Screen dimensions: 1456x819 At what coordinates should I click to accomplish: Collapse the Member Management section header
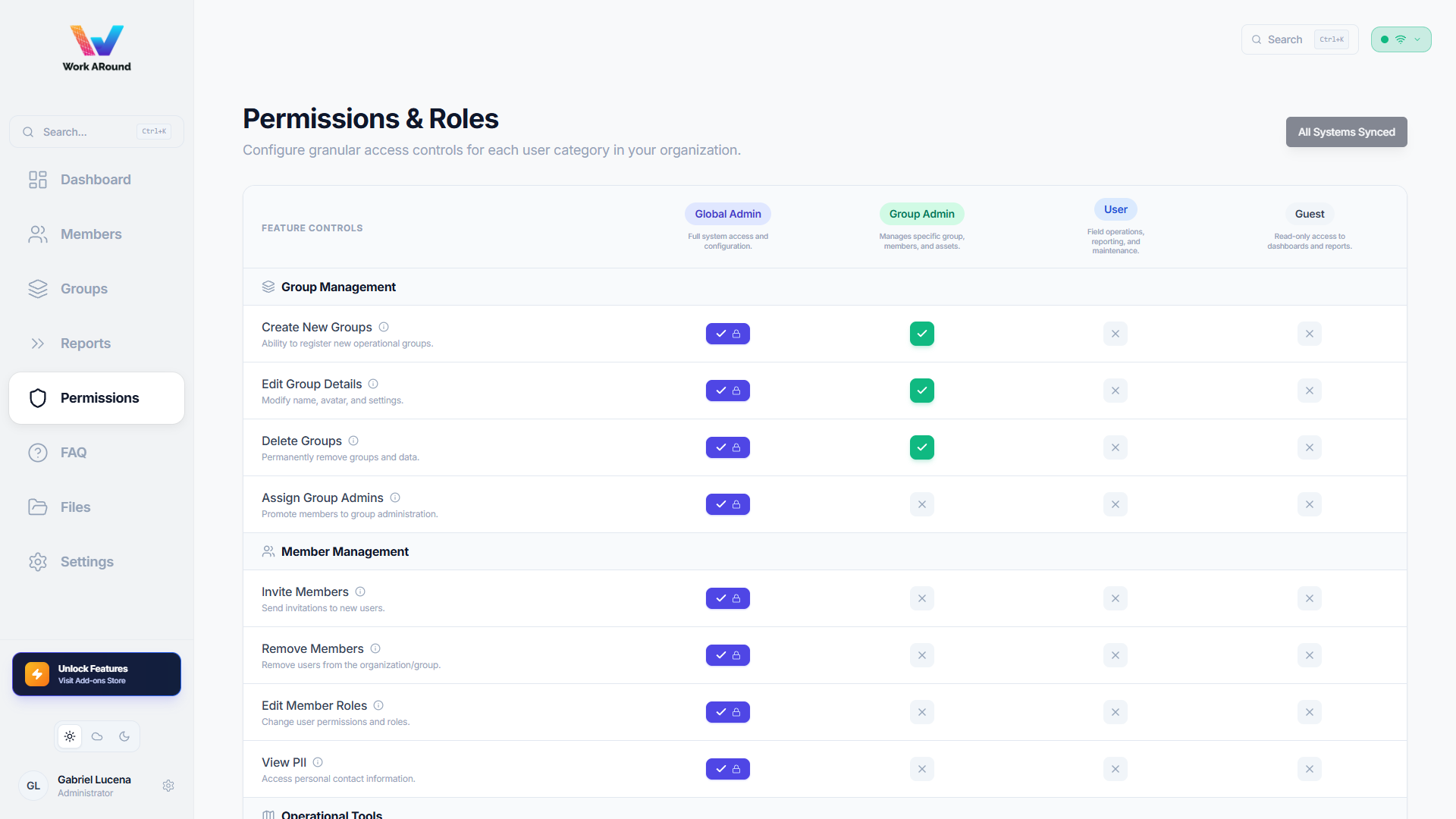coord(825,551)
